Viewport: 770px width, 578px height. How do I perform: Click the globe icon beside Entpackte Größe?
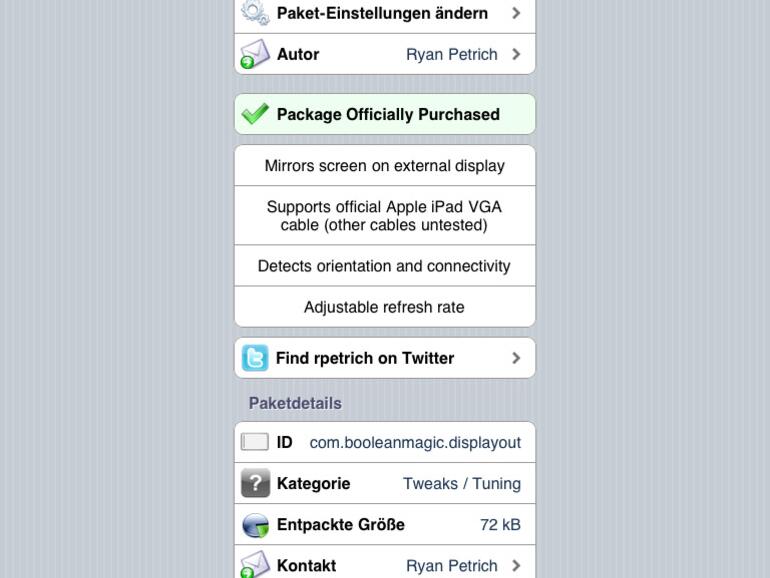[x=255, y=525]
